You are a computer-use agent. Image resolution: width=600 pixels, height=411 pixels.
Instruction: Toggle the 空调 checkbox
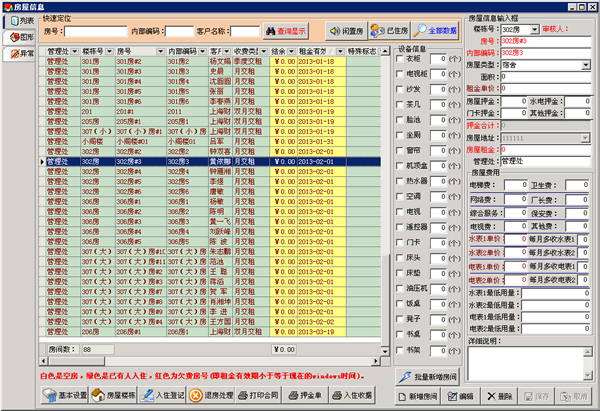pyautogui.click(x=399, y=196)
